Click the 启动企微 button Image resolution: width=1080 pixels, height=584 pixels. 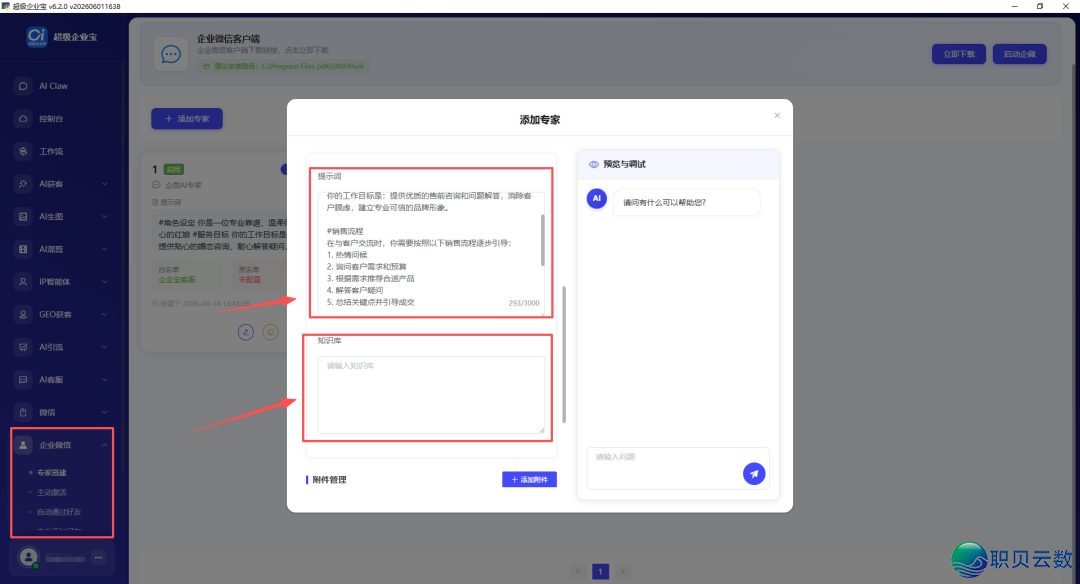1019,54
